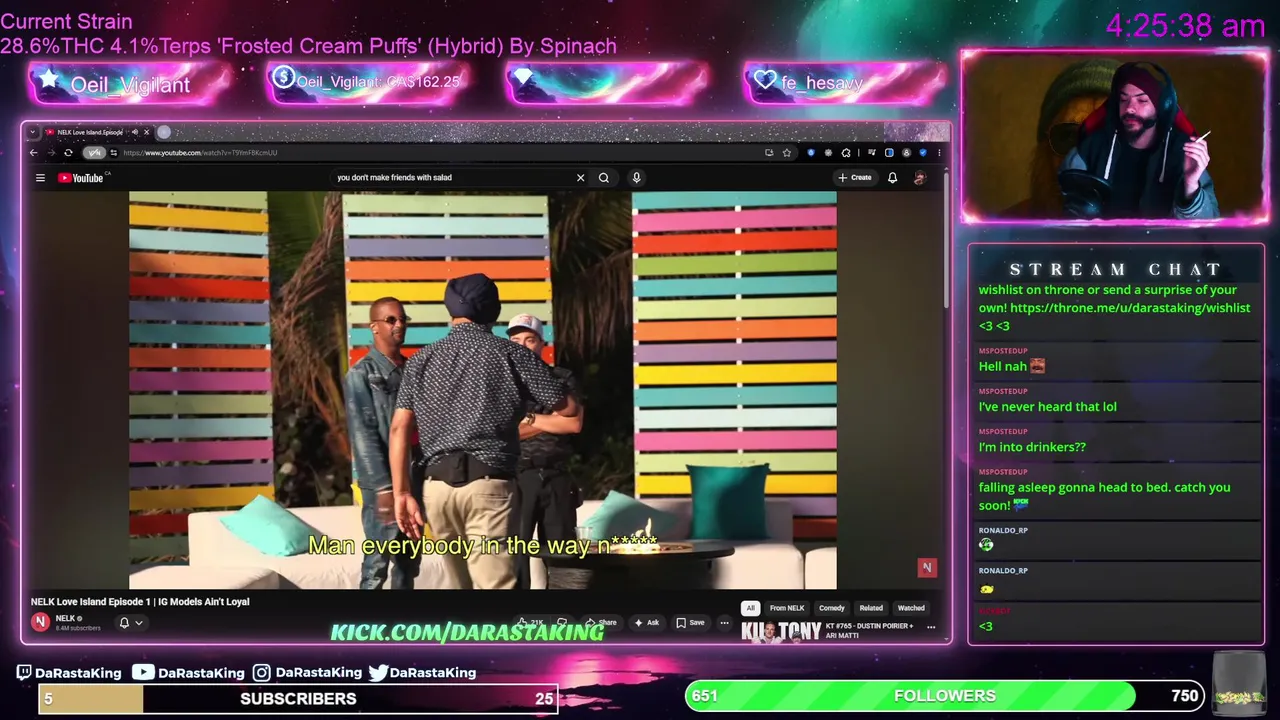Select the Comedy filter chip

[832, 608]
